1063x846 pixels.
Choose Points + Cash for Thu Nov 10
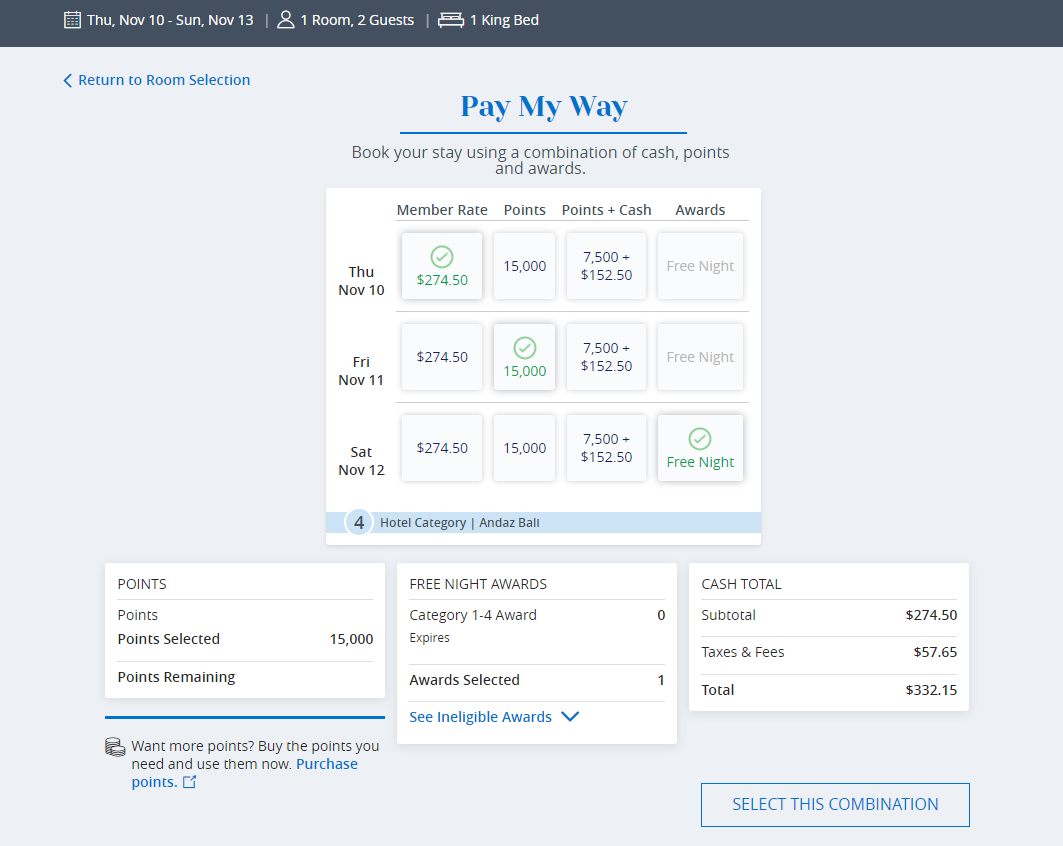point(606,266)
